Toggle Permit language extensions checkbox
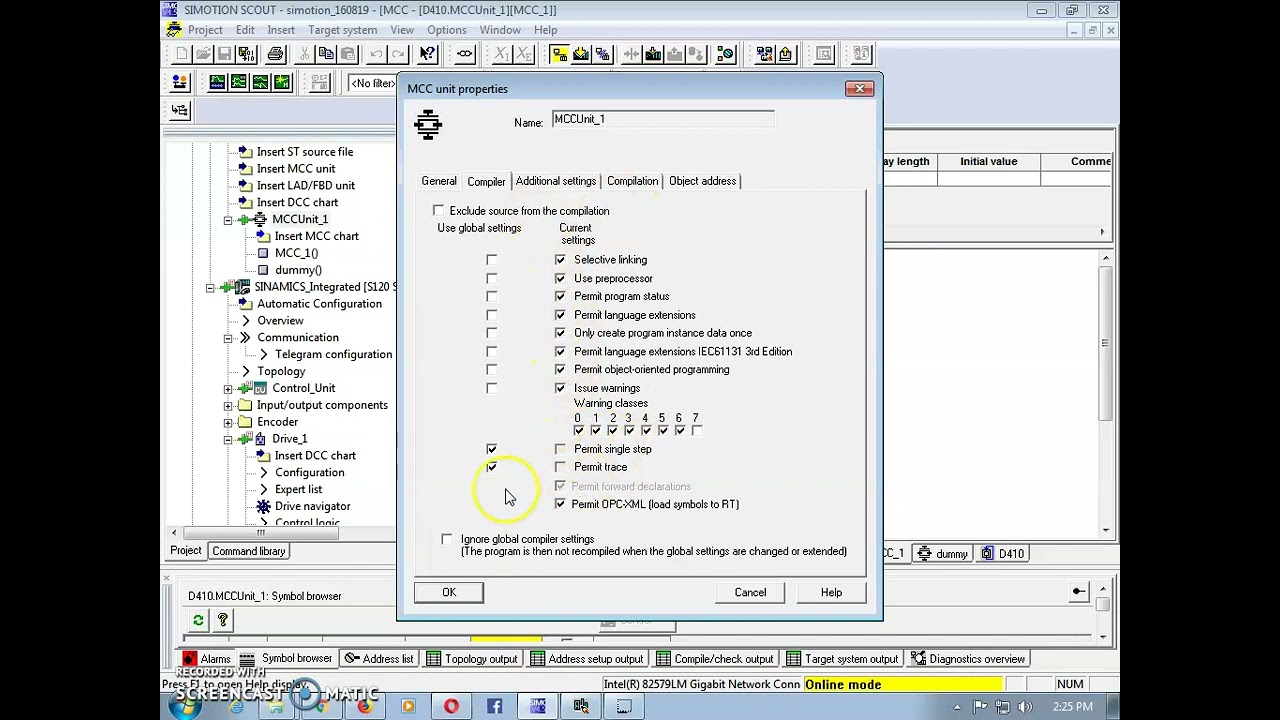Image resolution: width=1280 pixels, height=720 pixels. click(x=560, y=315)
